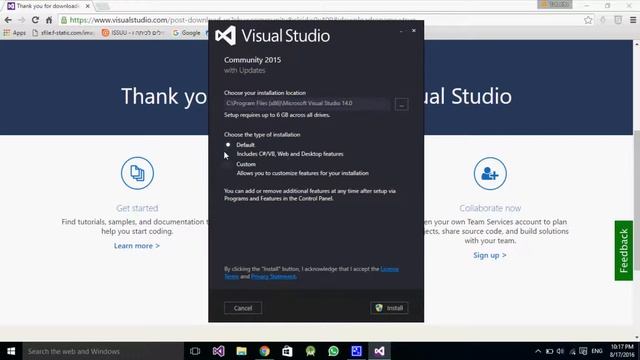This screenshot has height=360, width=640.
Task: Click Cancel in the Visual Studio installer
Action: tap(243, 308)
